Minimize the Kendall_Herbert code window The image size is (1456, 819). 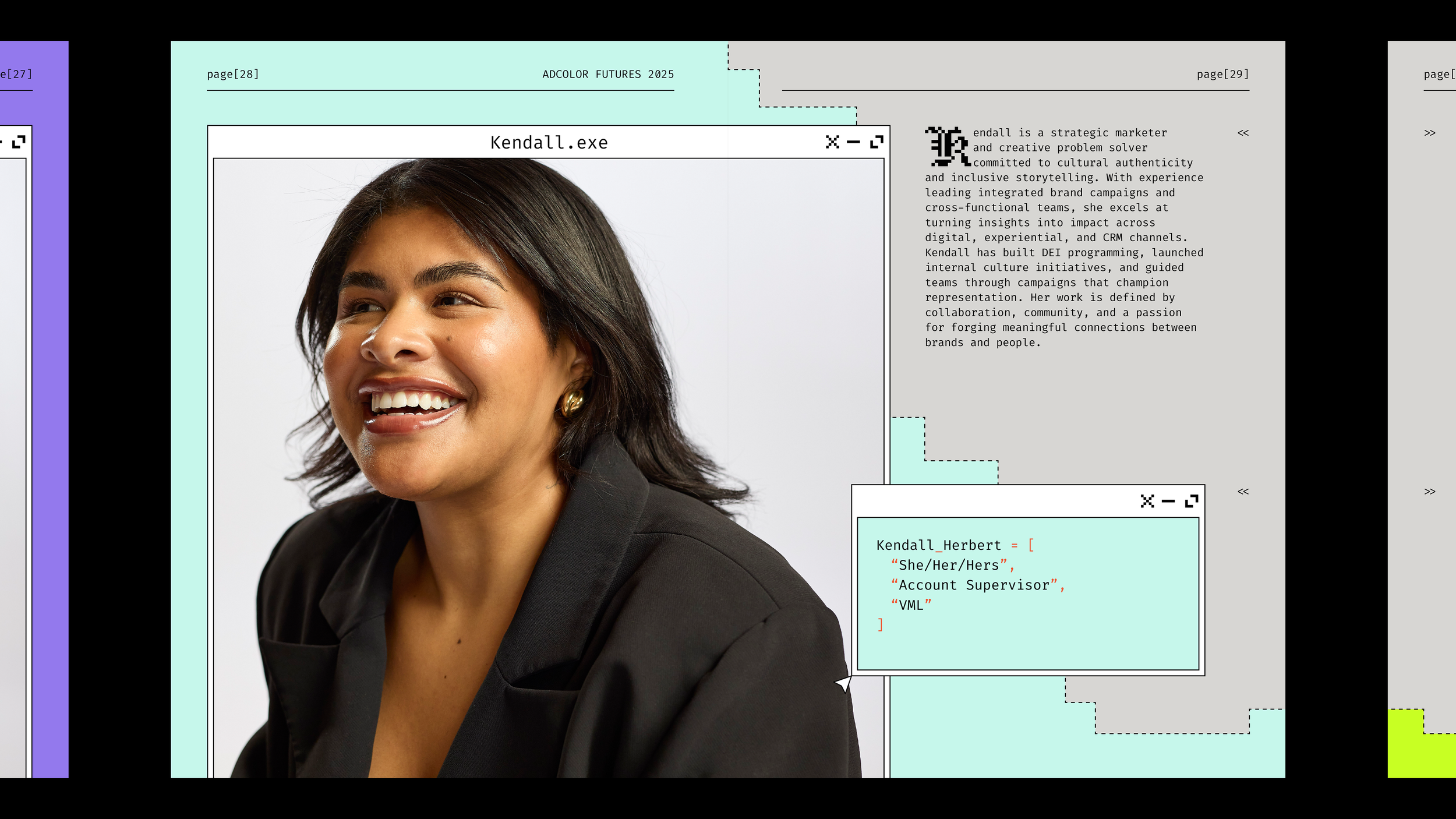1168,501
